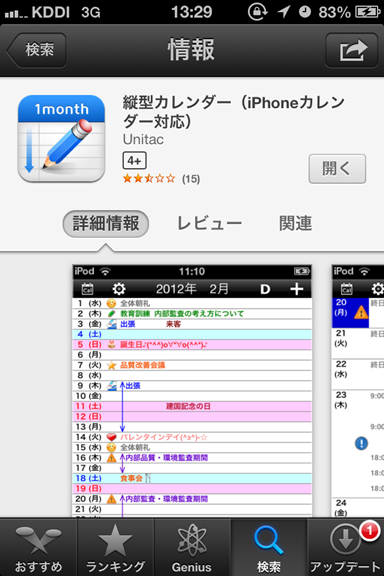Tap the 品質改善会議 row in screenshot

[x=192, y=365]
